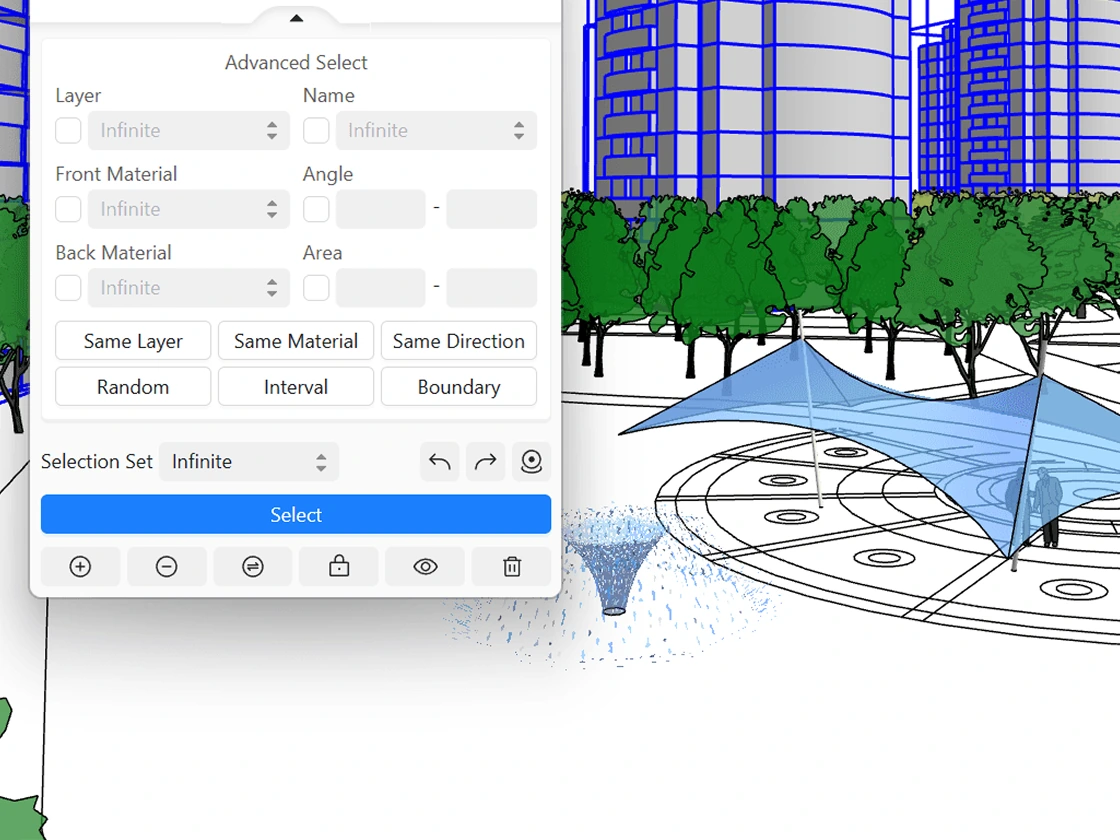Click the undo selection arrow icon
This screenshot has width=1120, height=840.
[x=440, y=462]
